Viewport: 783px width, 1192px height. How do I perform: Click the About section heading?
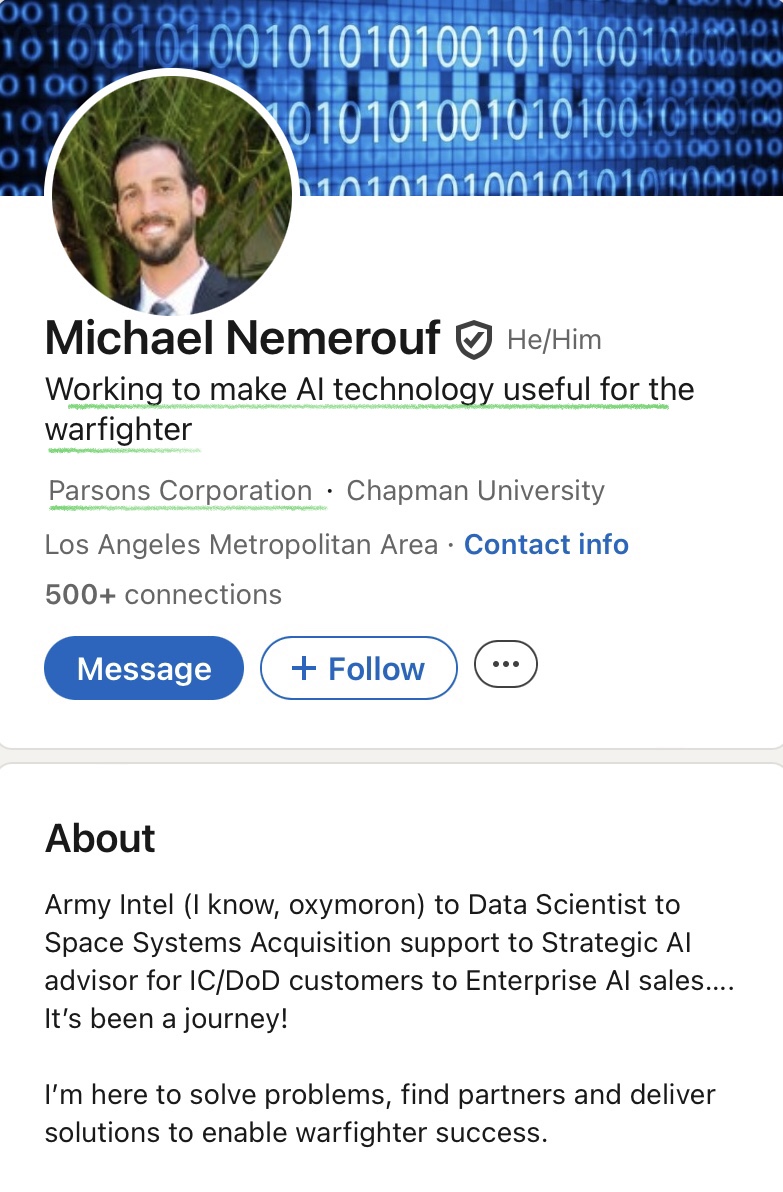[x=100, y=838]
